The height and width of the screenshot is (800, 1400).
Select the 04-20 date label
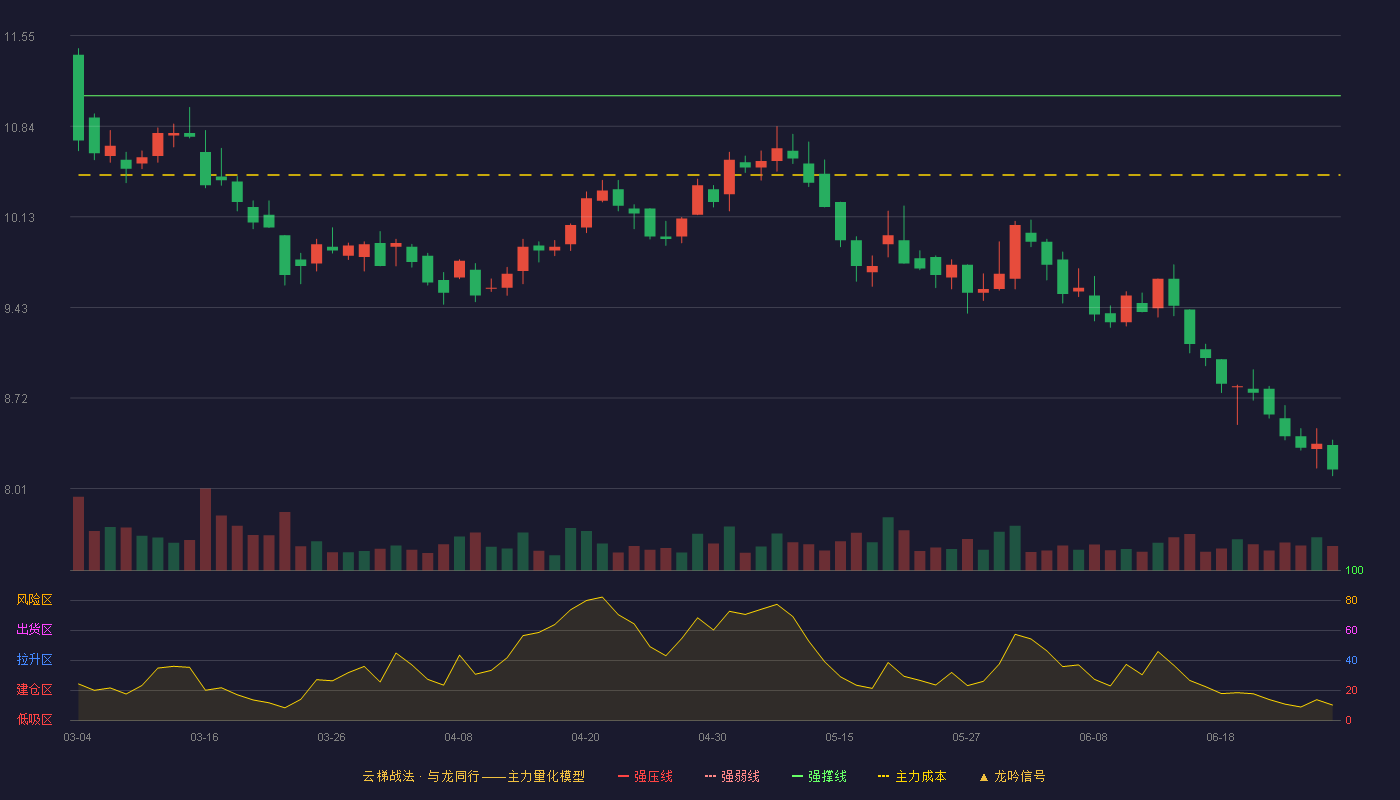(x=585, y=737)
